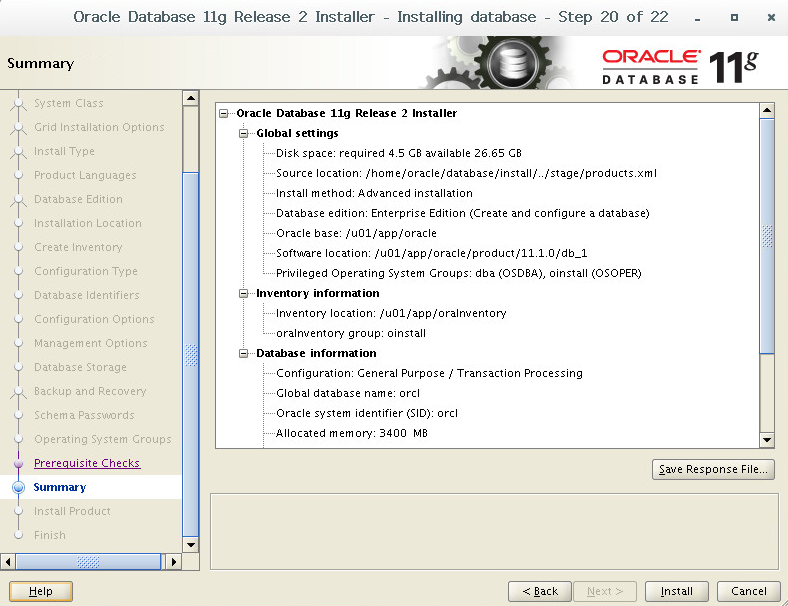Select 'Install method: Advanced installation' row
Viewport: 788px width, 606px height.
click(374, 193)
